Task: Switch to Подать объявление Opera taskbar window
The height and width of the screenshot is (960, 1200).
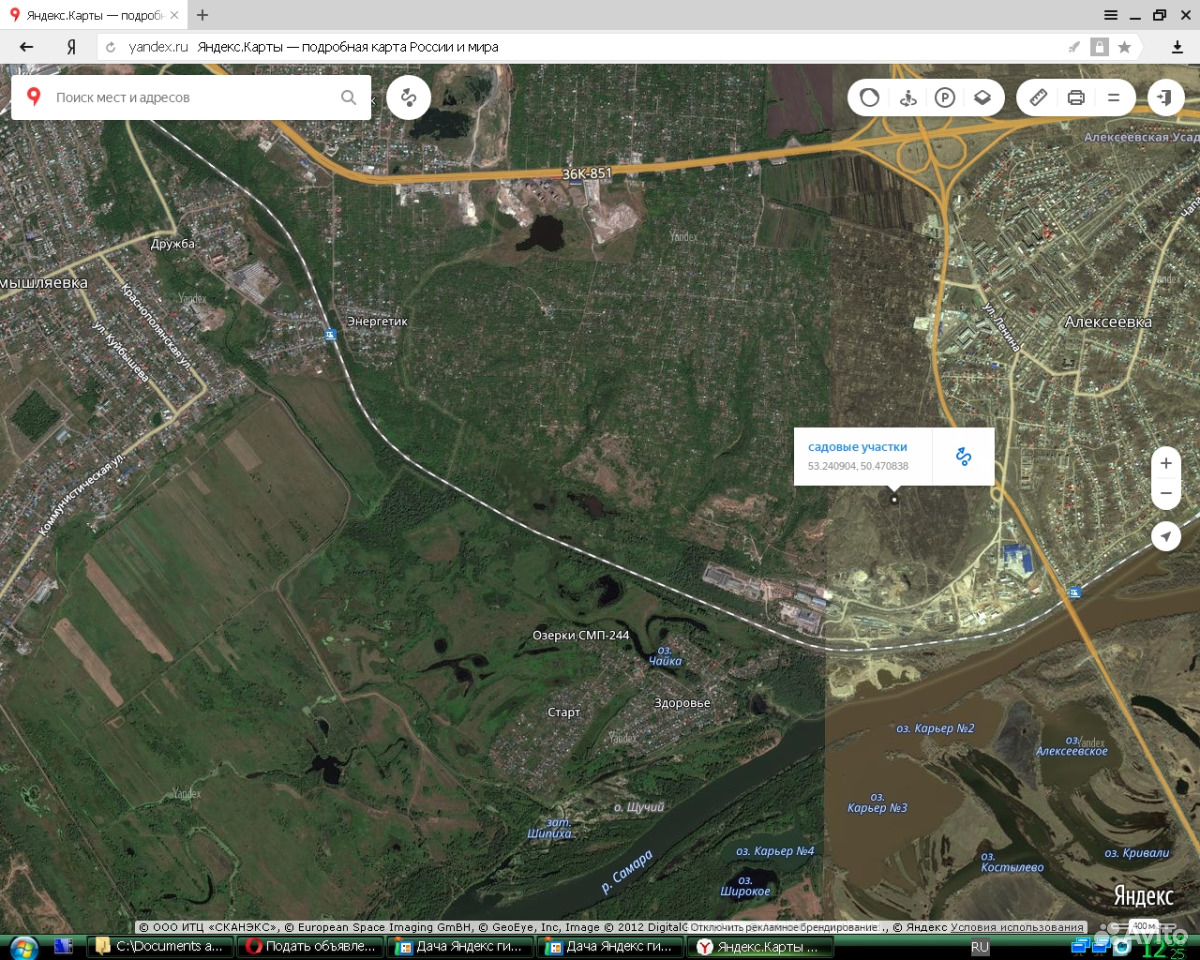Action: pos(312,946)
